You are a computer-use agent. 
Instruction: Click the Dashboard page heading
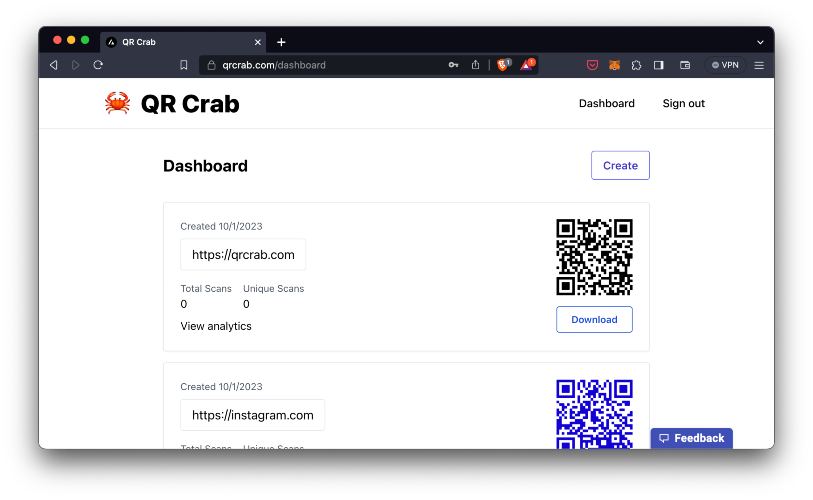(205, 166)
